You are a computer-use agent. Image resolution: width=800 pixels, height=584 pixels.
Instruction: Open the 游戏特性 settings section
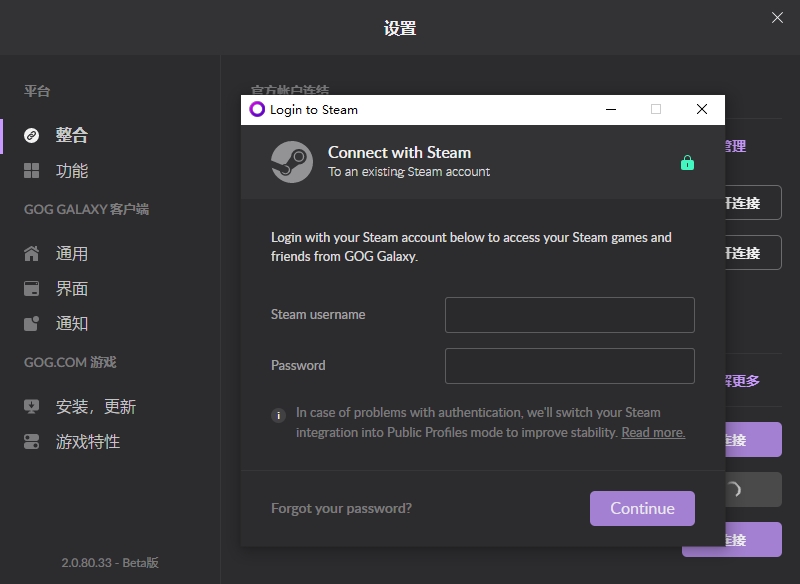88,442
